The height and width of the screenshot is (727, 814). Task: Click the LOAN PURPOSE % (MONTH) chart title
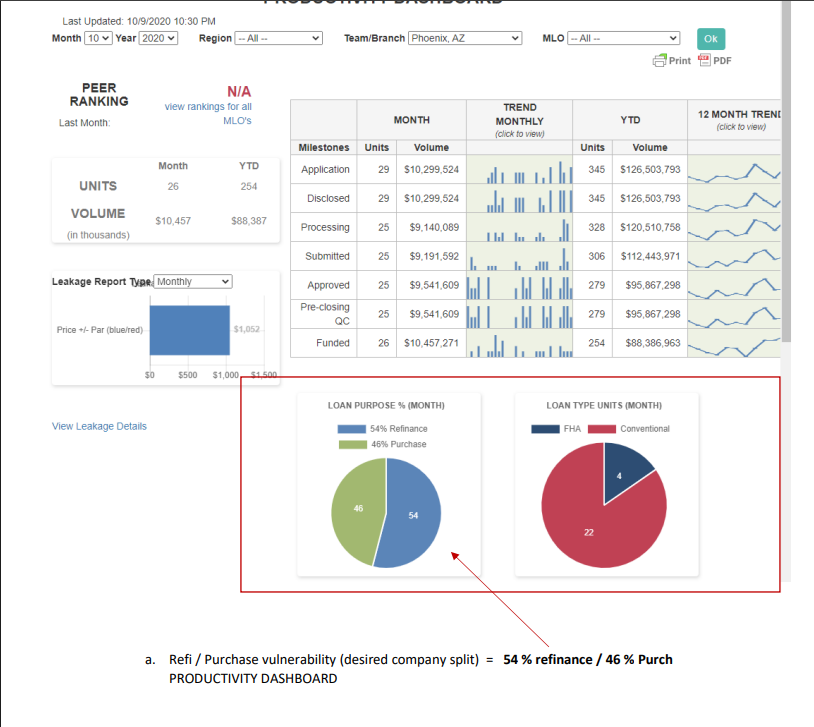click(386, 406)
